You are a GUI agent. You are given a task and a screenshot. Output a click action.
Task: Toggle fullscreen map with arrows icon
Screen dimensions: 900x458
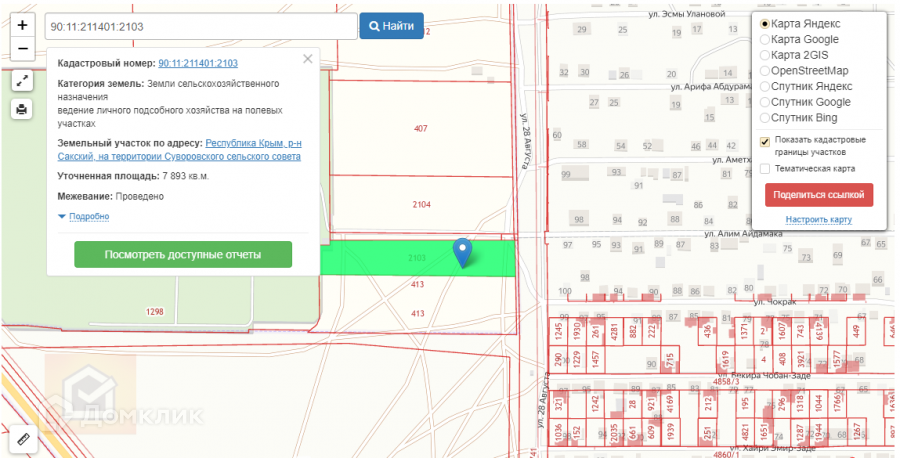tap(22, 81)
